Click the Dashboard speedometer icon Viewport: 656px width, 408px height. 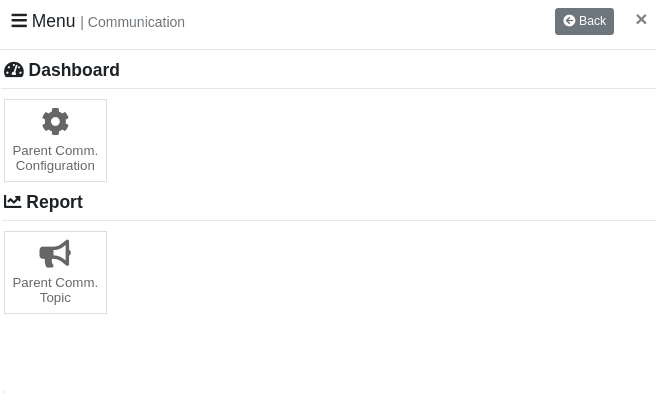tap(14, 70)
